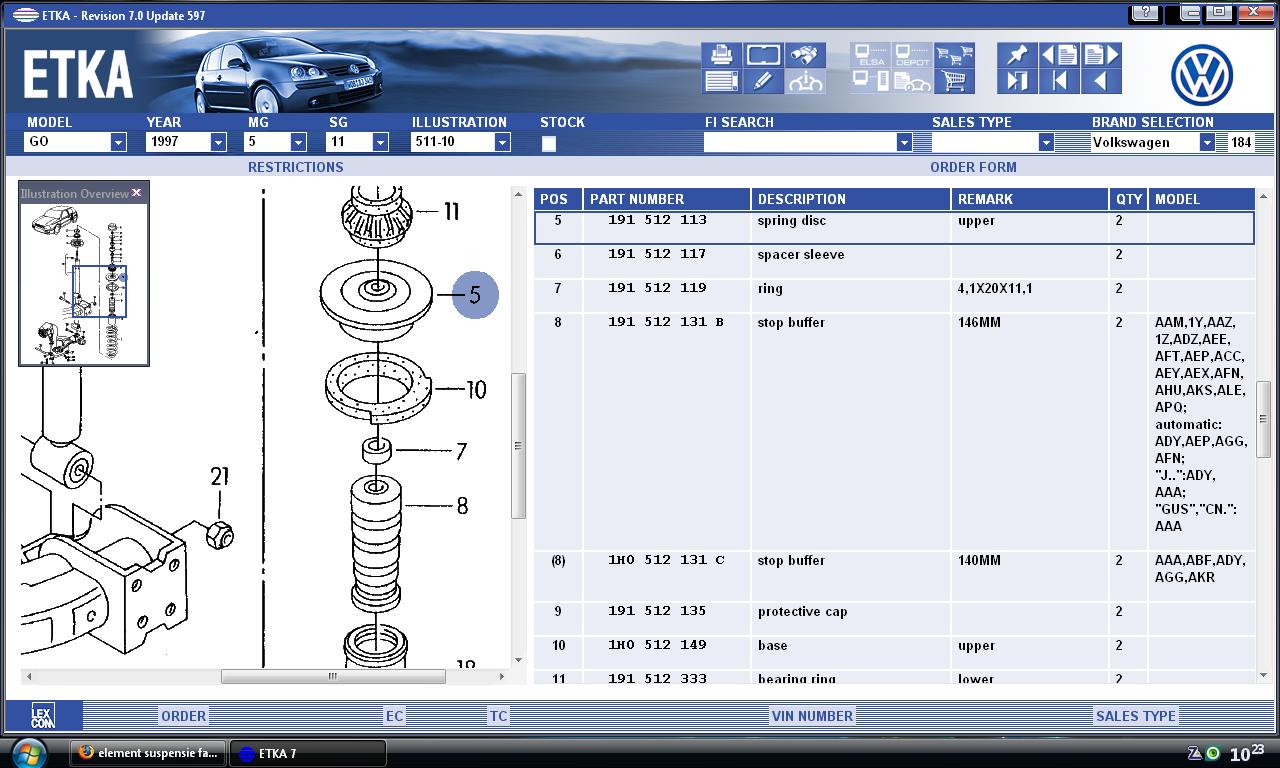Click the help question mark button
Screen dimensions: 1280x768
click(1145, 13)
